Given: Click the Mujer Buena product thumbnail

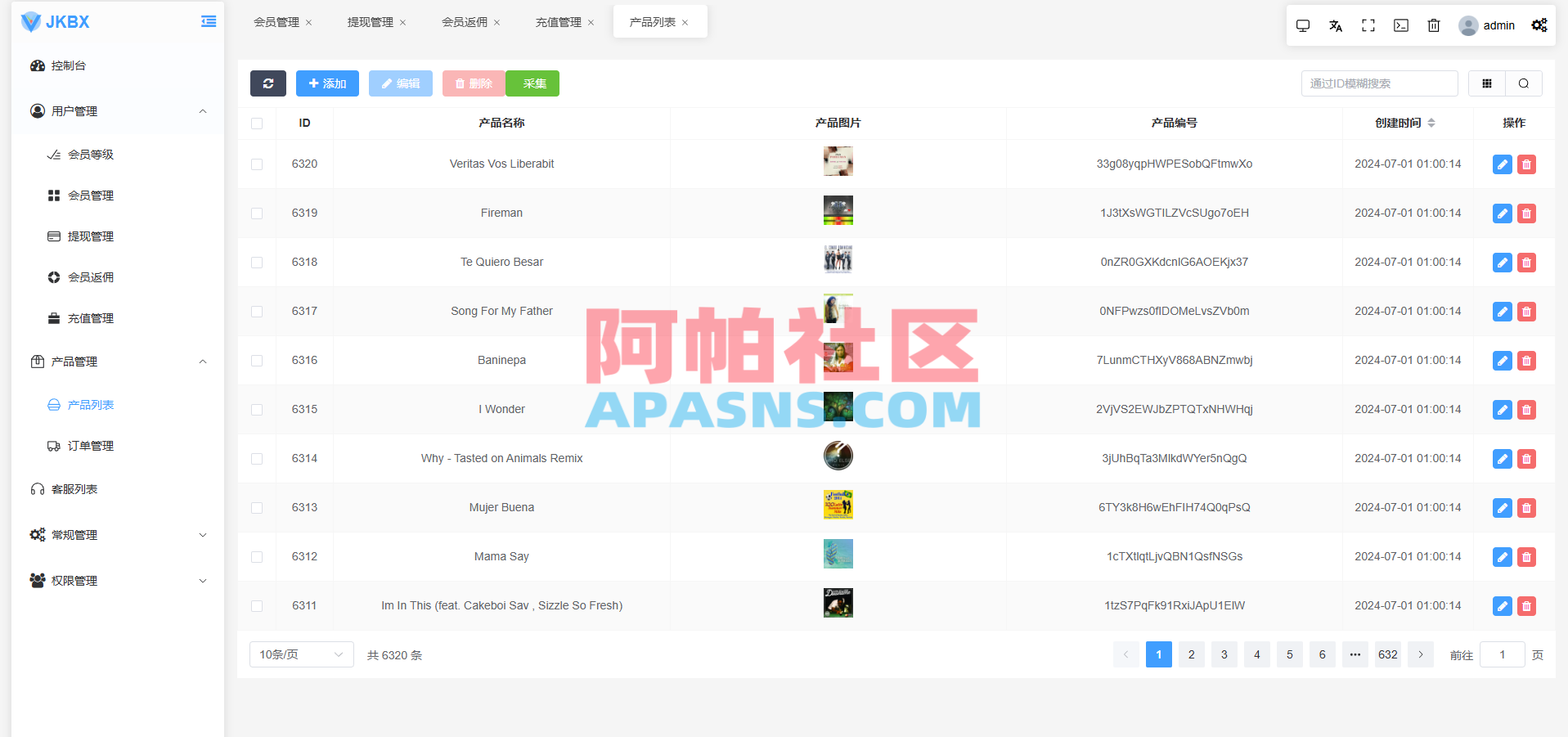Looking at the screenshot, I should [x=838, y=505].
